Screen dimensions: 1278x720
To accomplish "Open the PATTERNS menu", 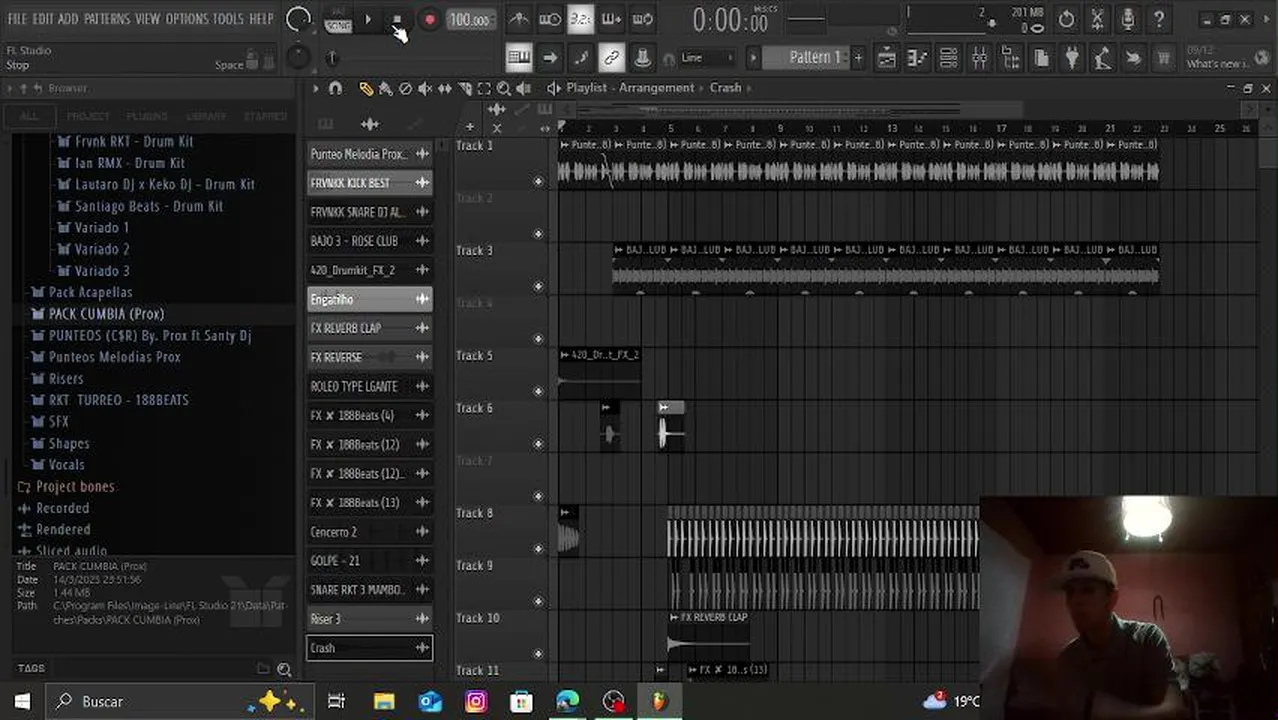I will tap(106, 19).
